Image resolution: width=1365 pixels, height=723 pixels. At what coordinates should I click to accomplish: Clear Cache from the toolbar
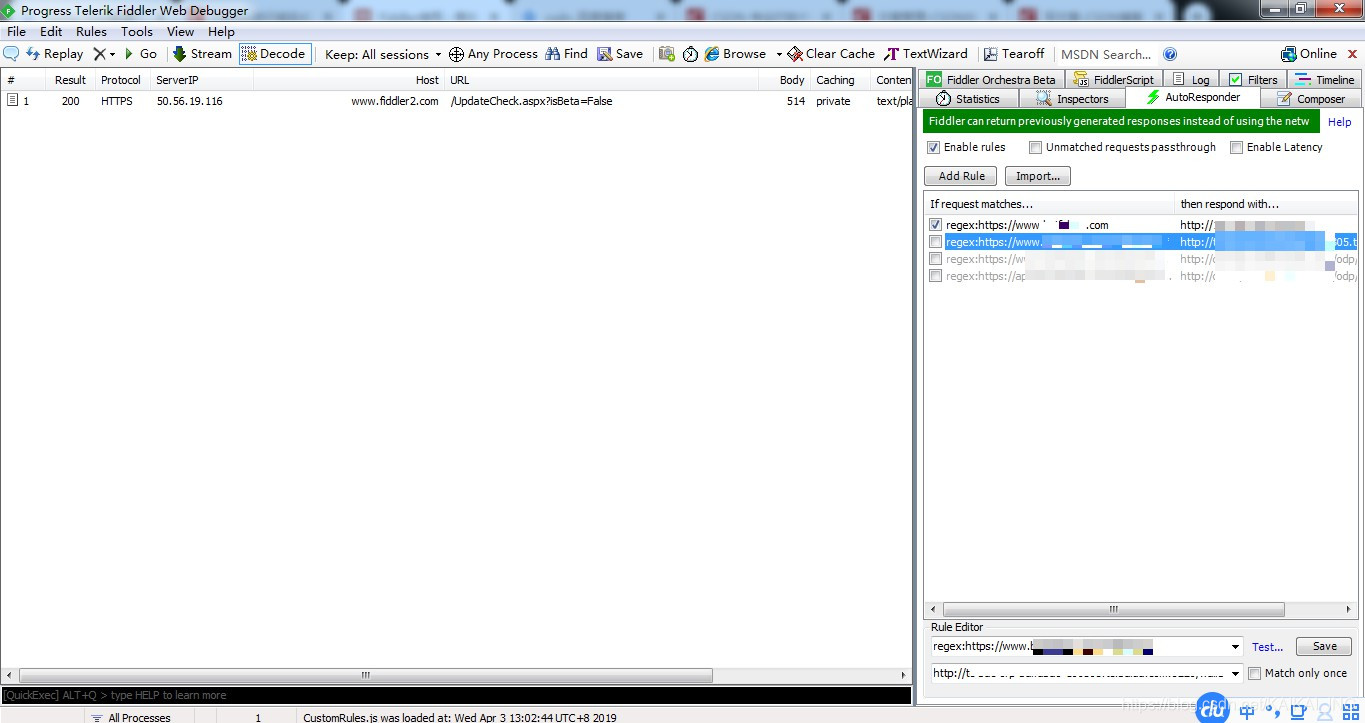[x=831, y=54]
